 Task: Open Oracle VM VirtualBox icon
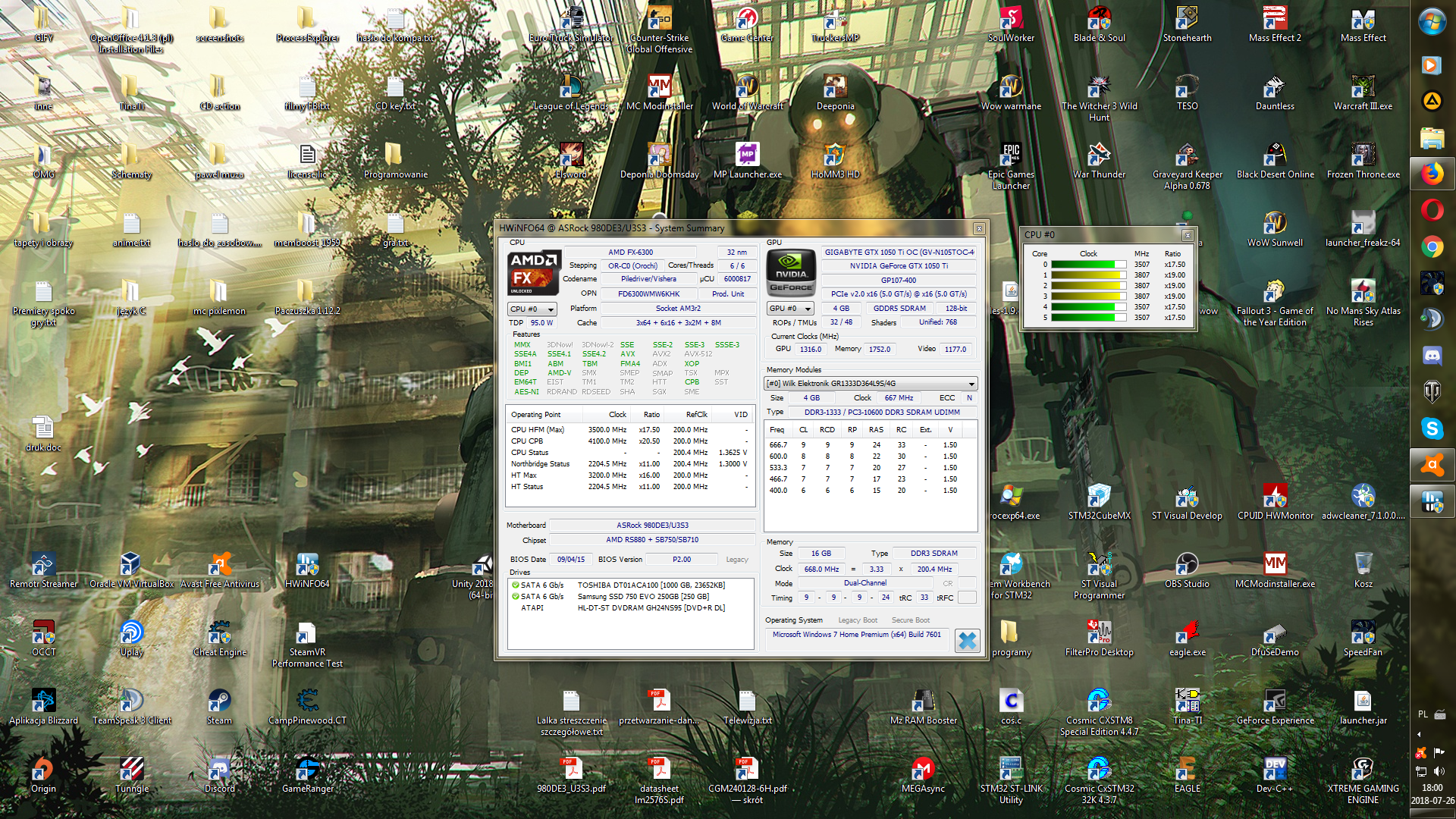(131, 570)
